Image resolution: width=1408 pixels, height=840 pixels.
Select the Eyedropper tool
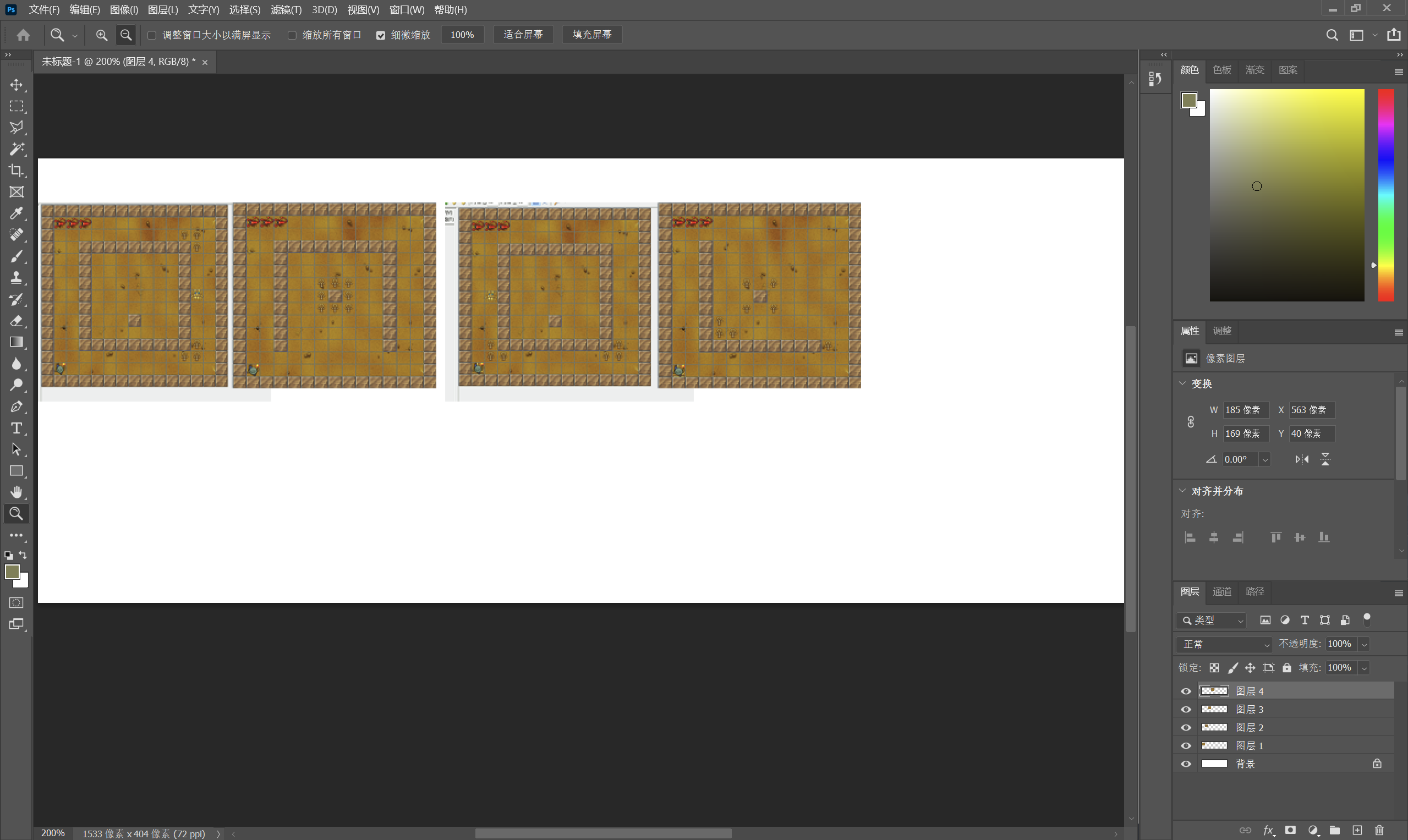tap(17, 213)
